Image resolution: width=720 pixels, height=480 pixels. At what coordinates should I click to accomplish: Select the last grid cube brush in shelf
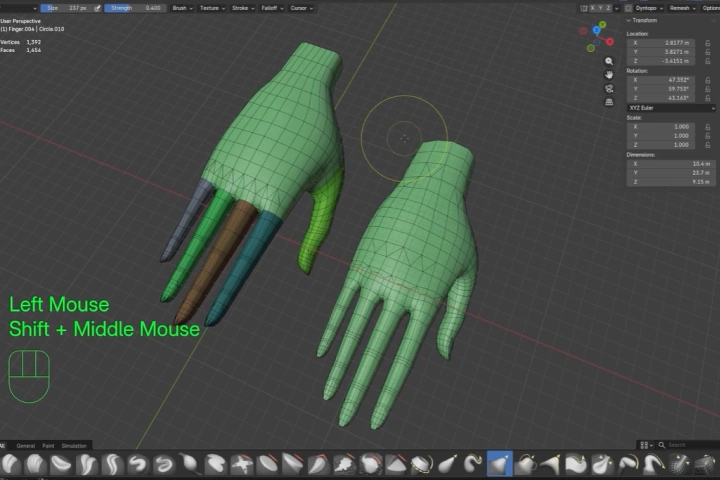tap(705, 464)
